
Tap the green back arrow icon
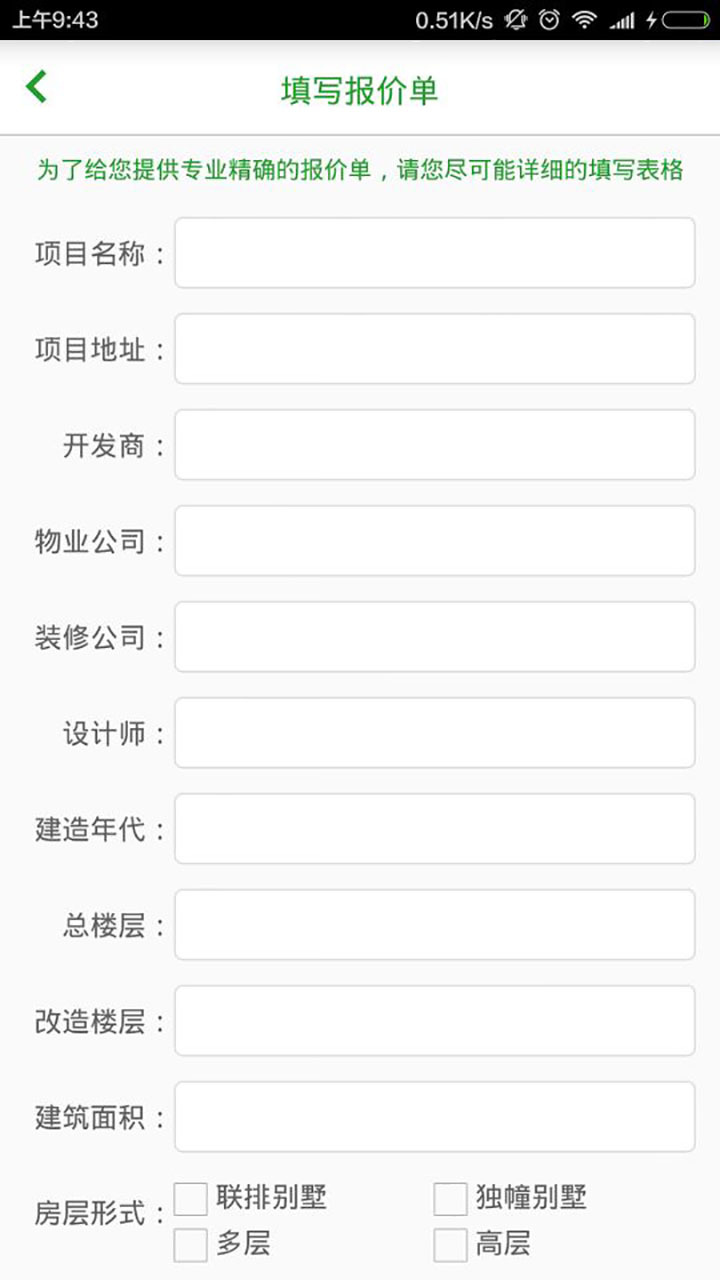click(37, 88)
